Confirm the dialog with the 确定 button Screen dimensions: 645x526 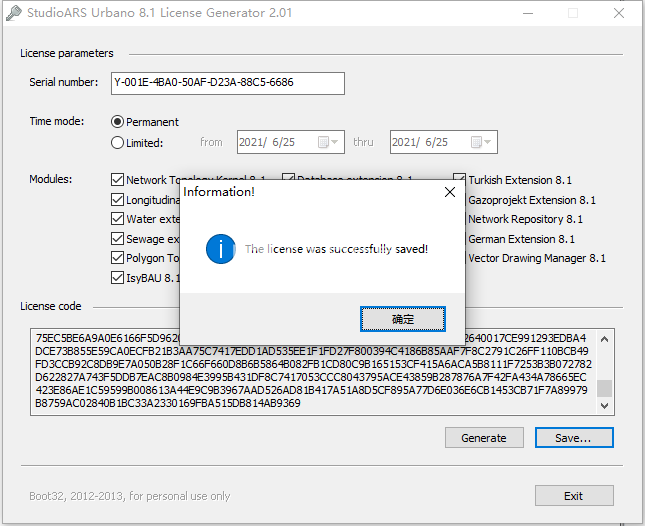coord(402,319)
